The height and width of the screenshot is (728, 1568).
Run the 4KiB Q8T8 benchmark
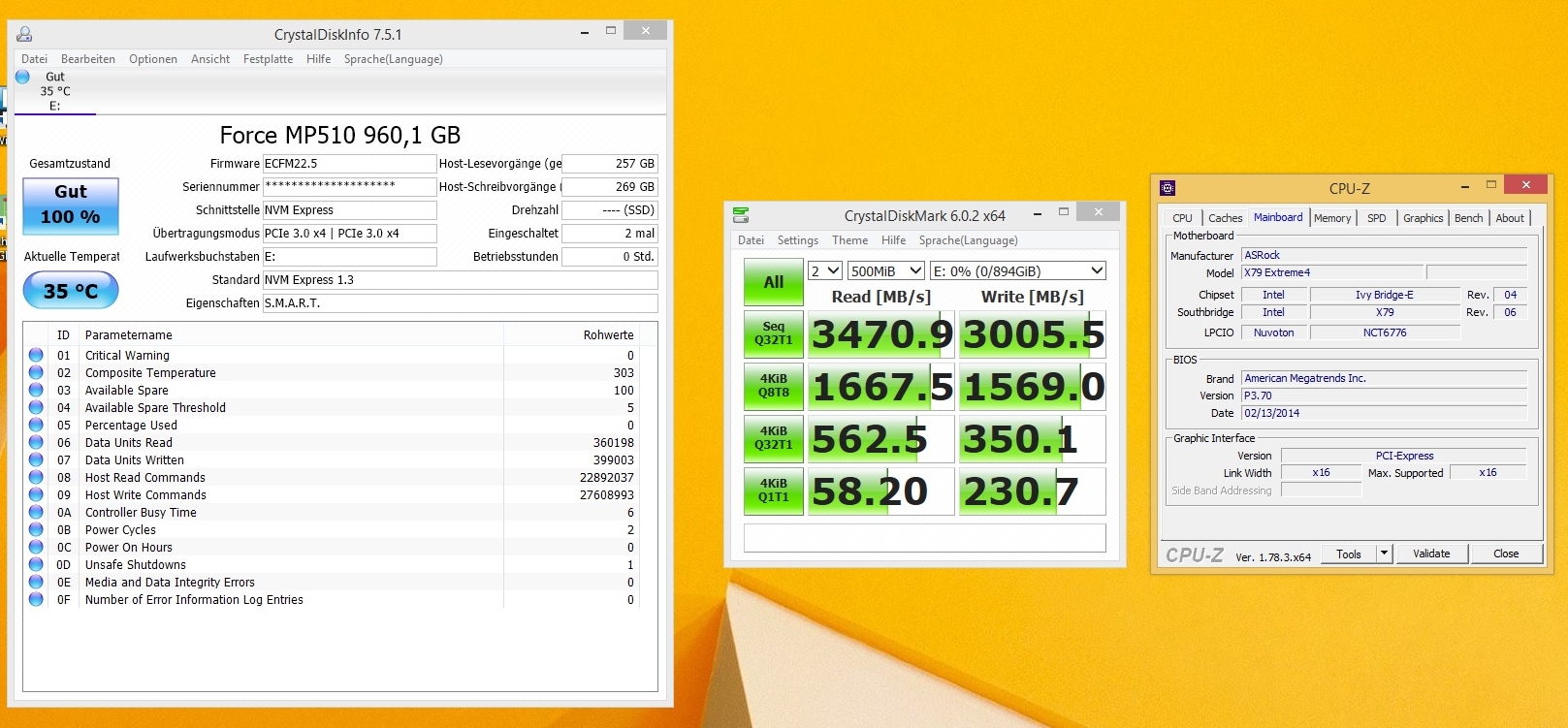coord(774,386)
